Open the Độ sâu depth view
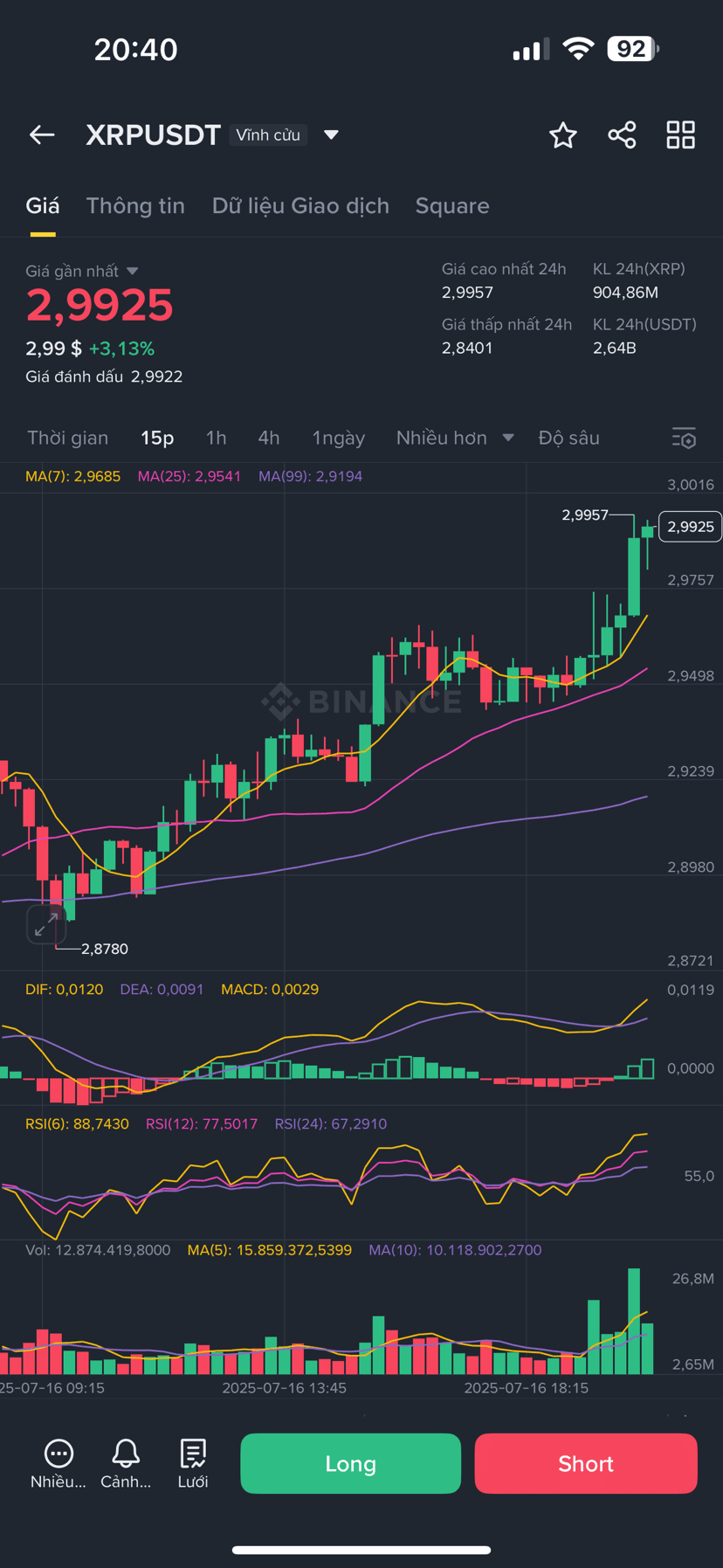This screenshot has height=1568, width=723. pyautogui.click(x=569, y=438)
